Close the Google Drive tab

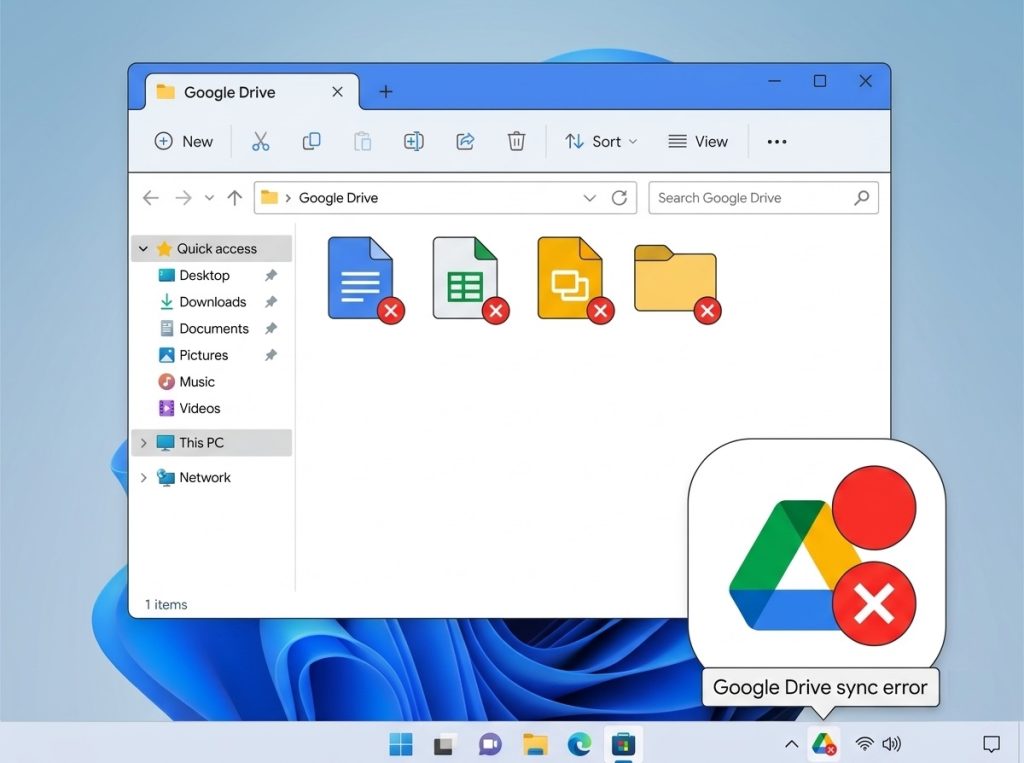coord(337,92)
